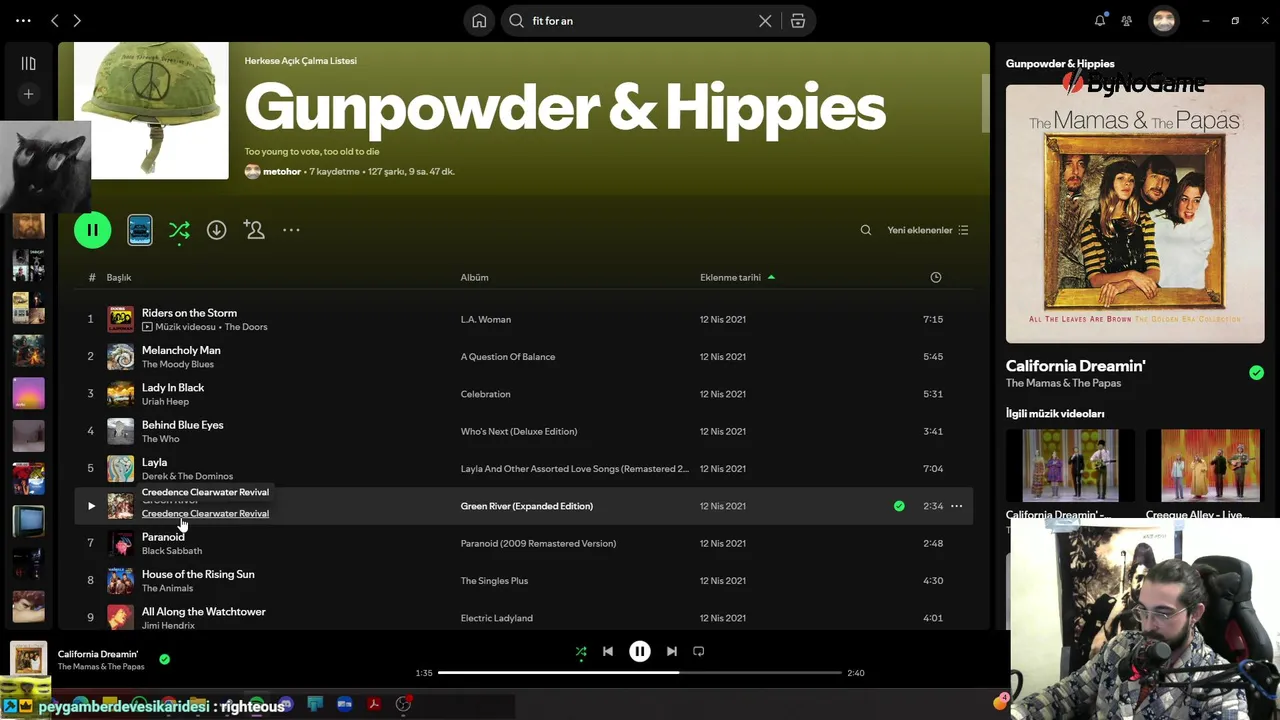Viewport: 1280px width, 720px height.
Task: Open more playlist options with three dots
Action: click(x=291, y=230)
